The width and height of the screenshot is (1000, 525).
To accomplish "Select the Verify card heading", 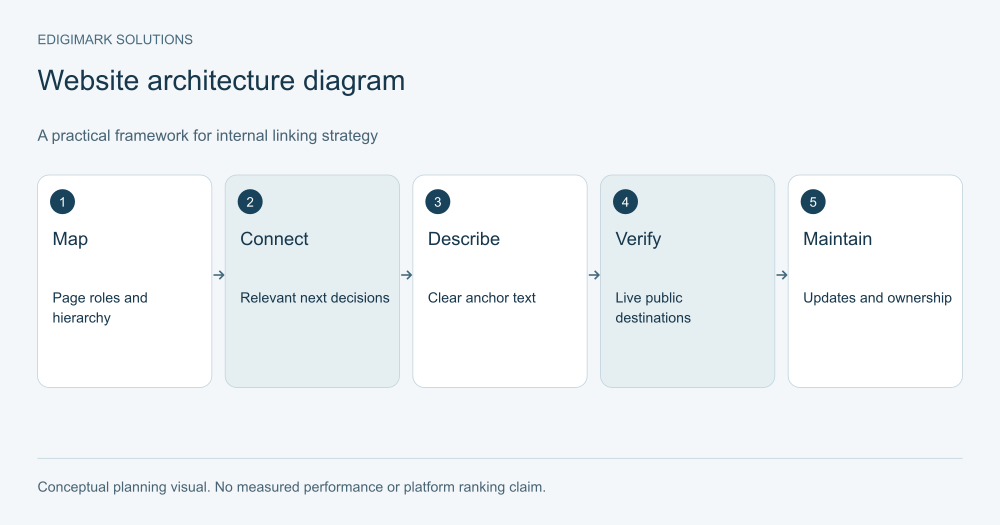I will pos(638,239).
